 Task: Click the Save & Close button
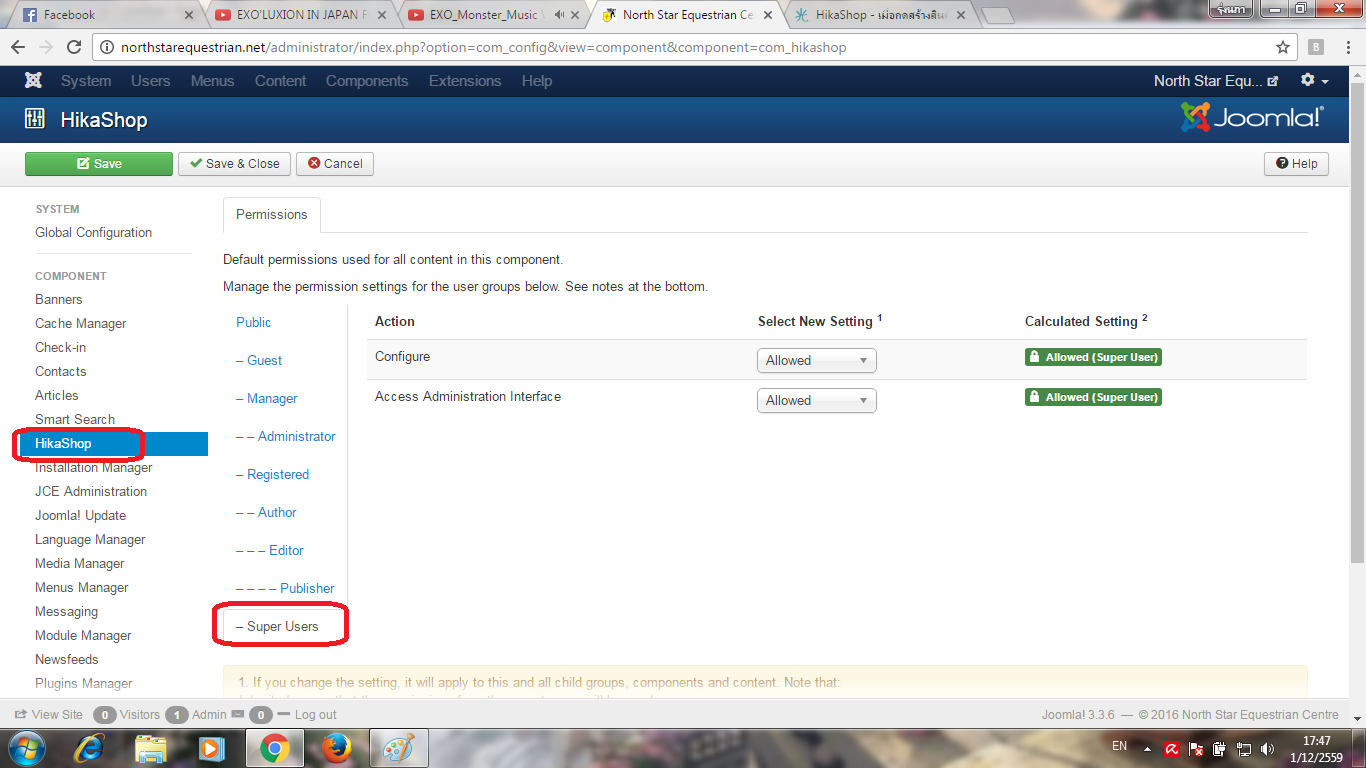click(x=235, y=164)
